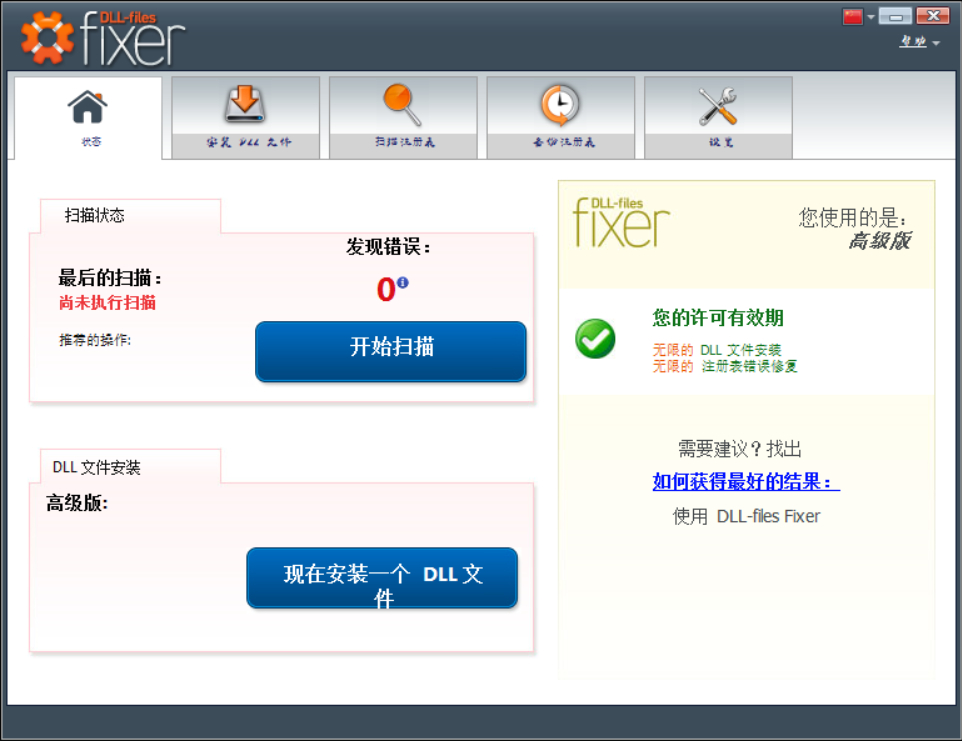Expand the language flag dropdown arrow
The width and height of the screenshot is (962, 741).
point(871,17)
